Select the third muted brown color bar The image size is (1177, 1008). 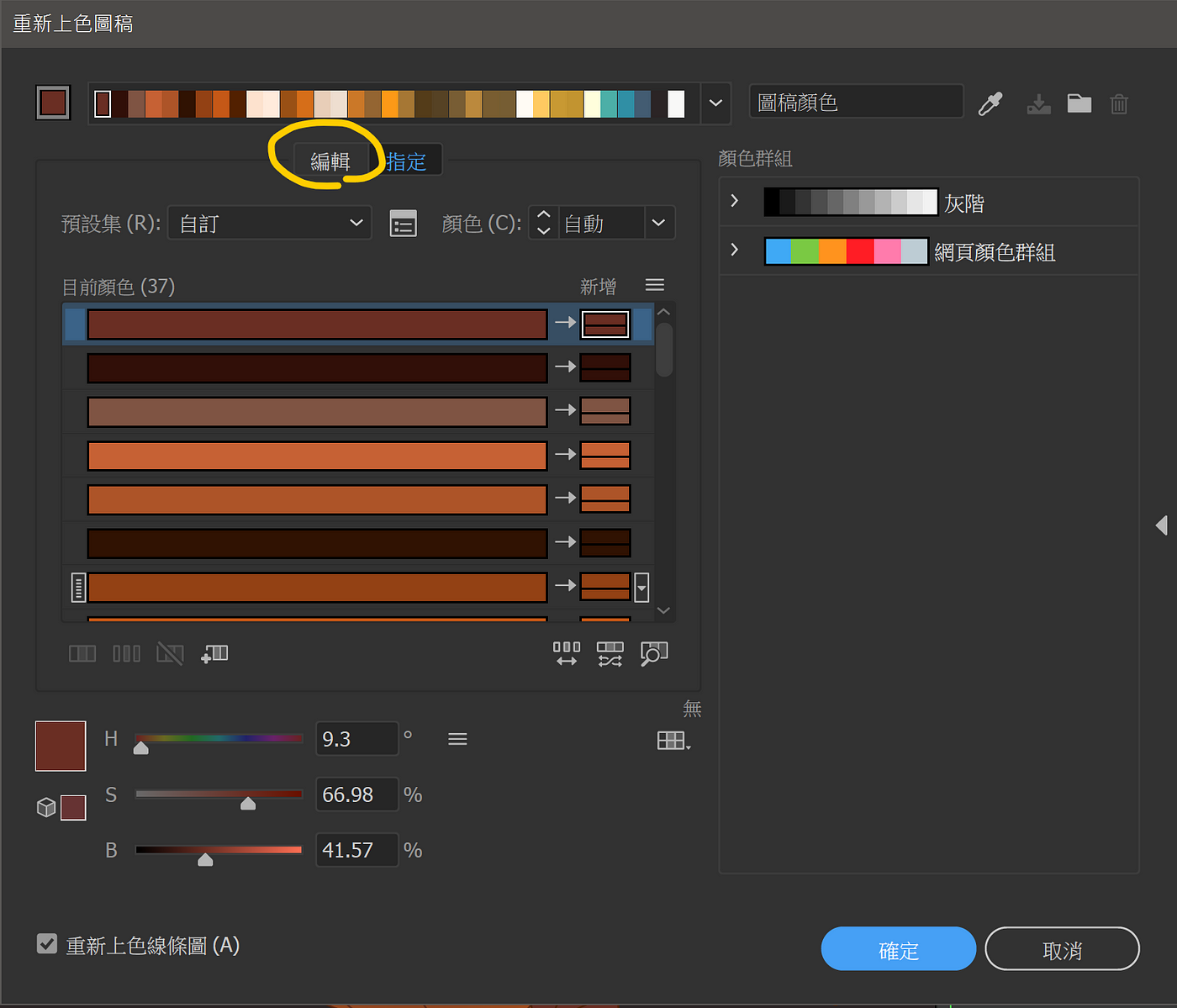318,411
